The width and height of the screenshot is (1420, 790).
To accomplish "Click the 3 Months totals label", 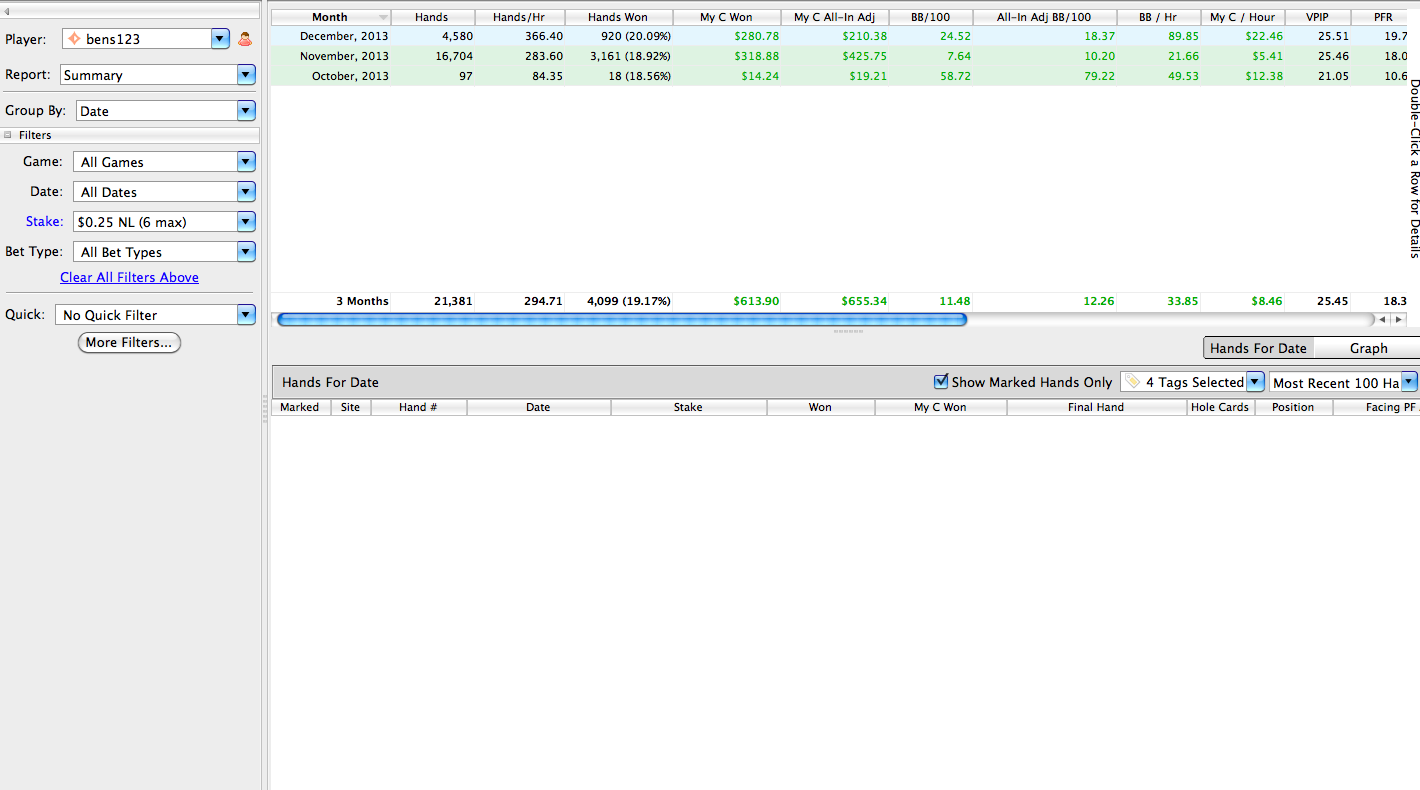I will coord(362,301).
